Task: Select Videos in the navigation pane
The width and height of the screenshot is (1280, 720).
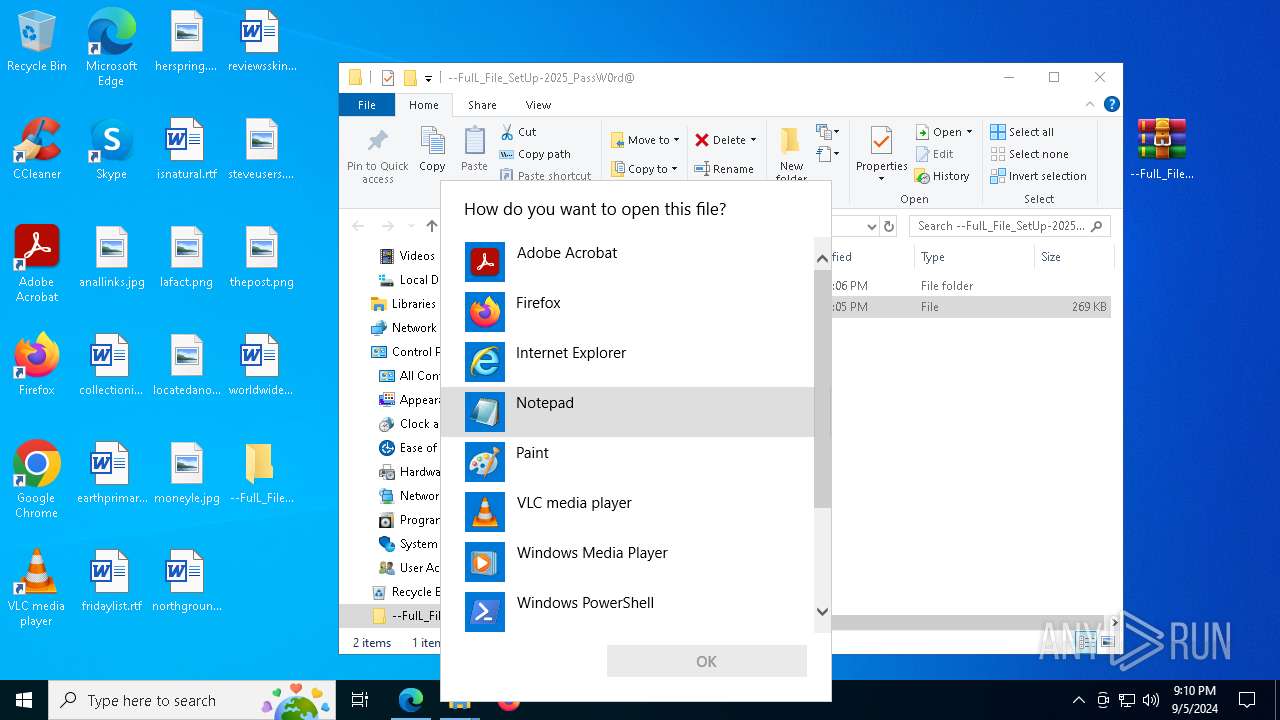Action: tap(408, 256)
